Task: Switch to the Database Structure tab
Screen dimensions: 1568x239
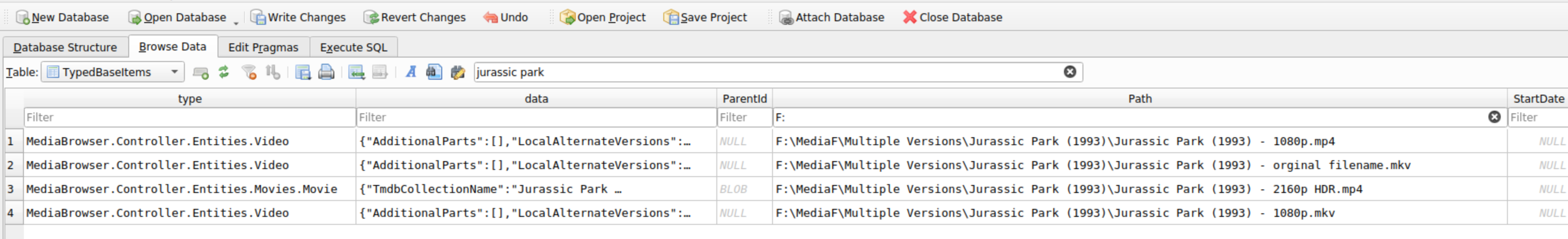Action: pos(65,47)
